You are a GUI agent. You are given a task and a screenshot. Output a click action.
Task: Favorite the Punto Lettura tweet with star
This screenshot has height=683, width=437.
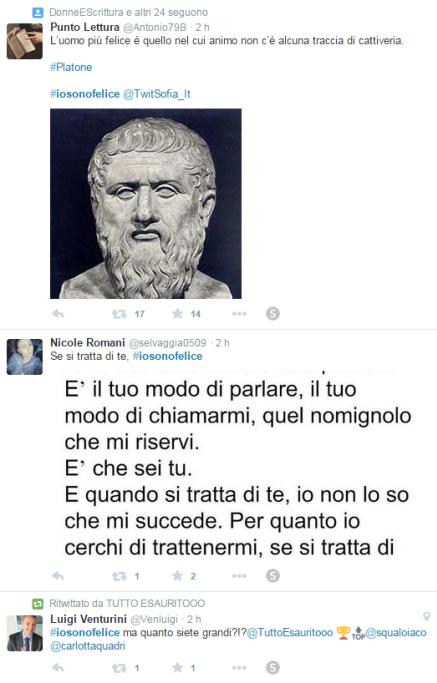tap(177, 313)
